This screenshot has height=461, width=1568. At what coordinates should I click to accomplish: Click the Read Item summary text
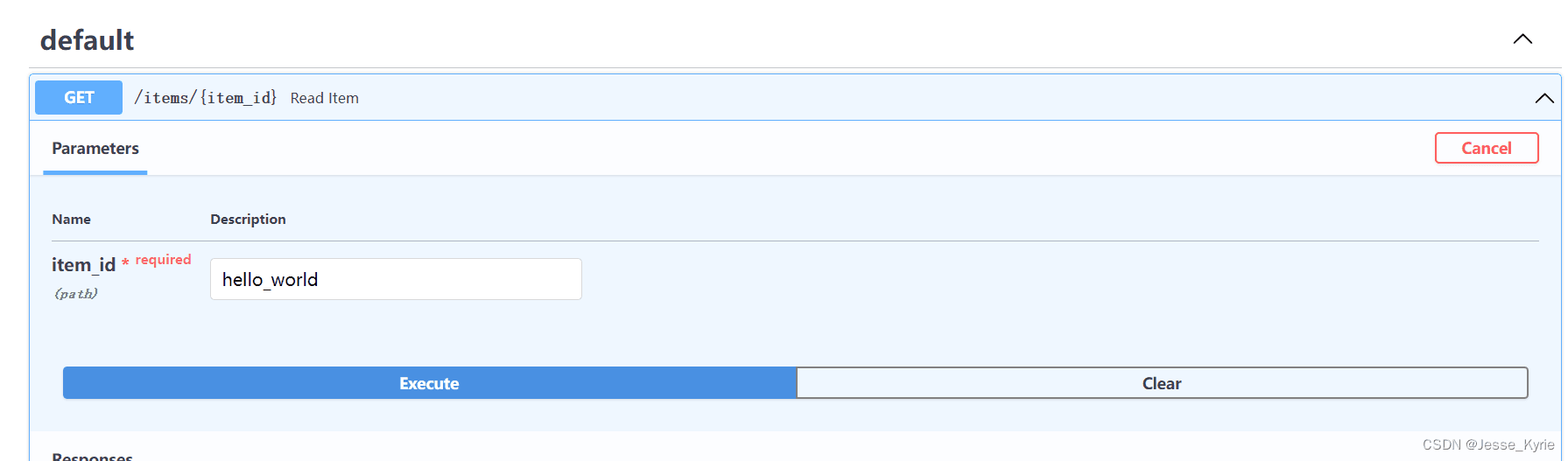pyautogui.click(x=324, y=98)
